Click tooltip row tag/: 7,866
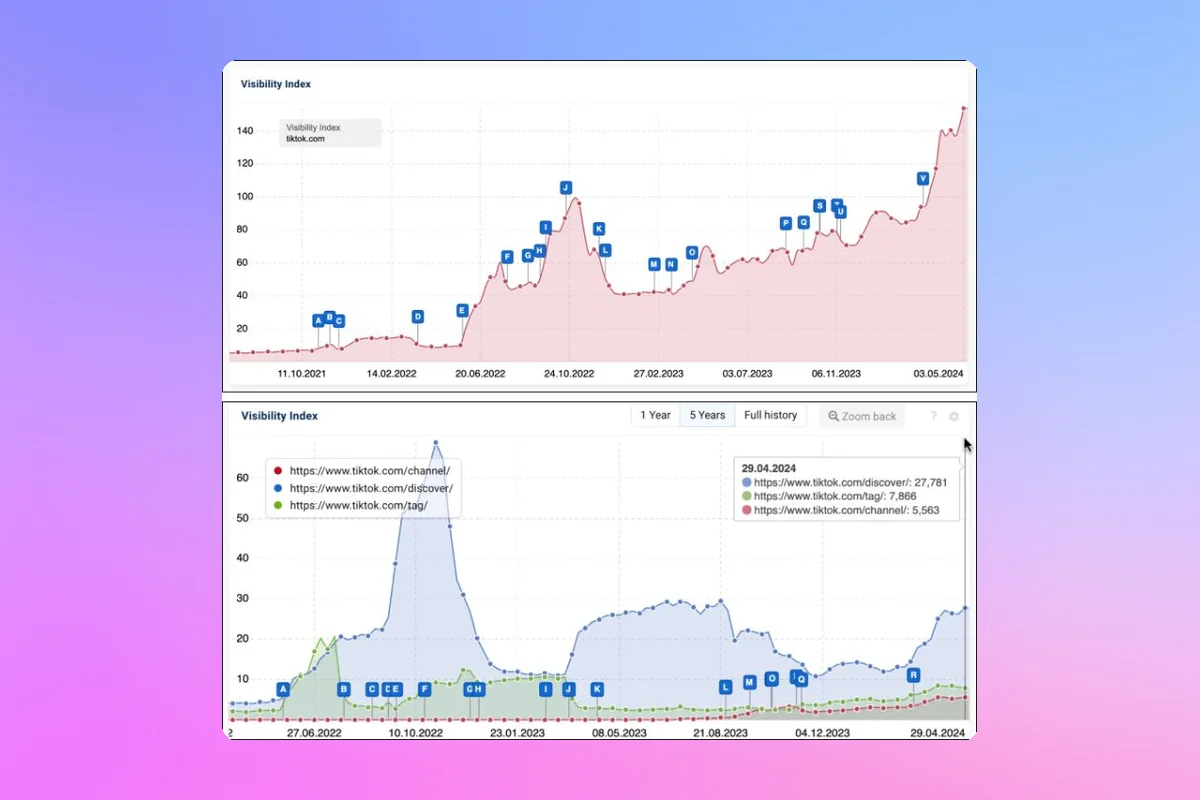The image size is (1200, 800). click(829, 496)
